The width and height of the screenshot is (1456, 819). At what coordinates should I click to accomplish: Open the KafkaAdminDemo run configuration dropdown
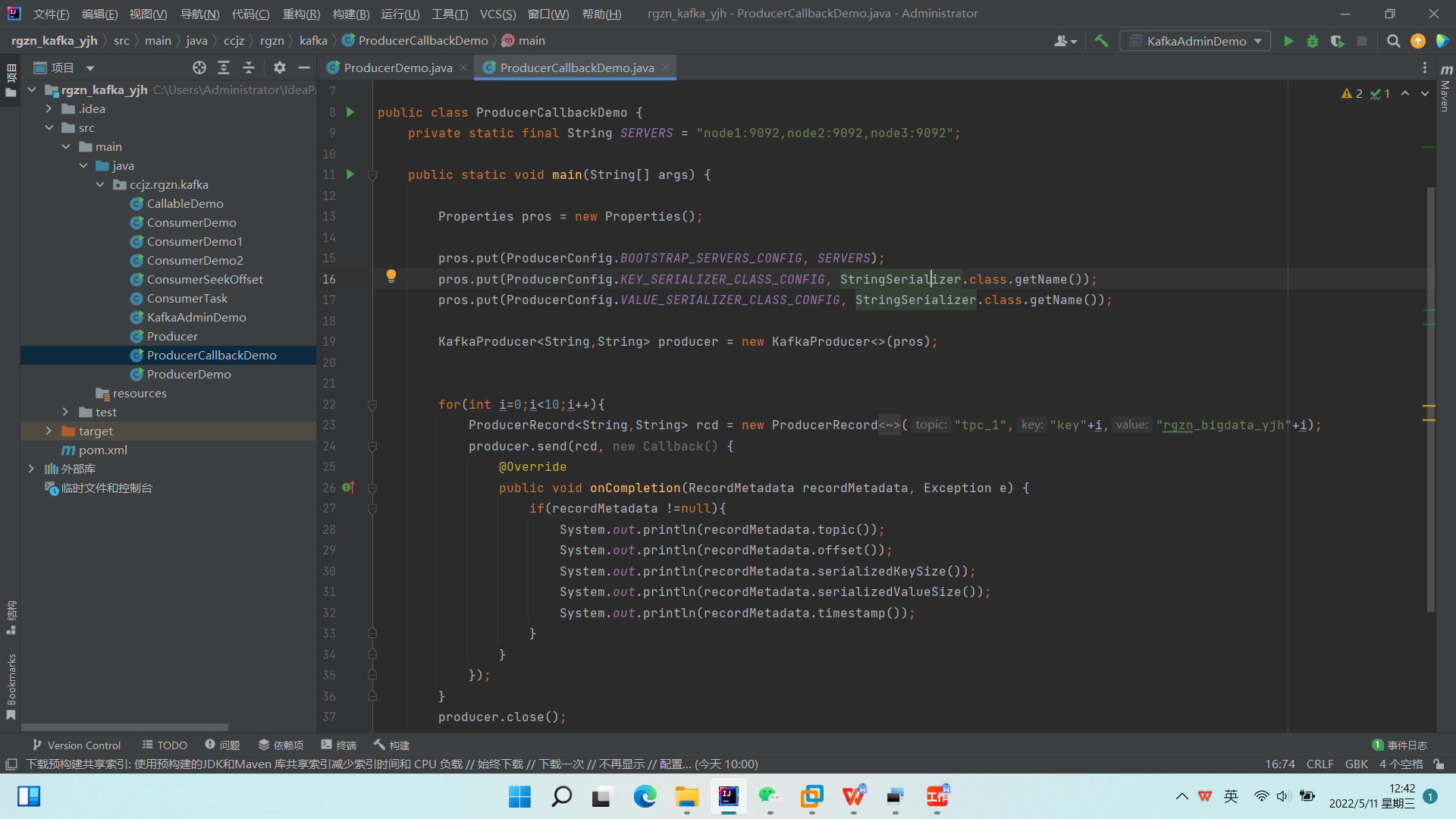point(1195,41)
